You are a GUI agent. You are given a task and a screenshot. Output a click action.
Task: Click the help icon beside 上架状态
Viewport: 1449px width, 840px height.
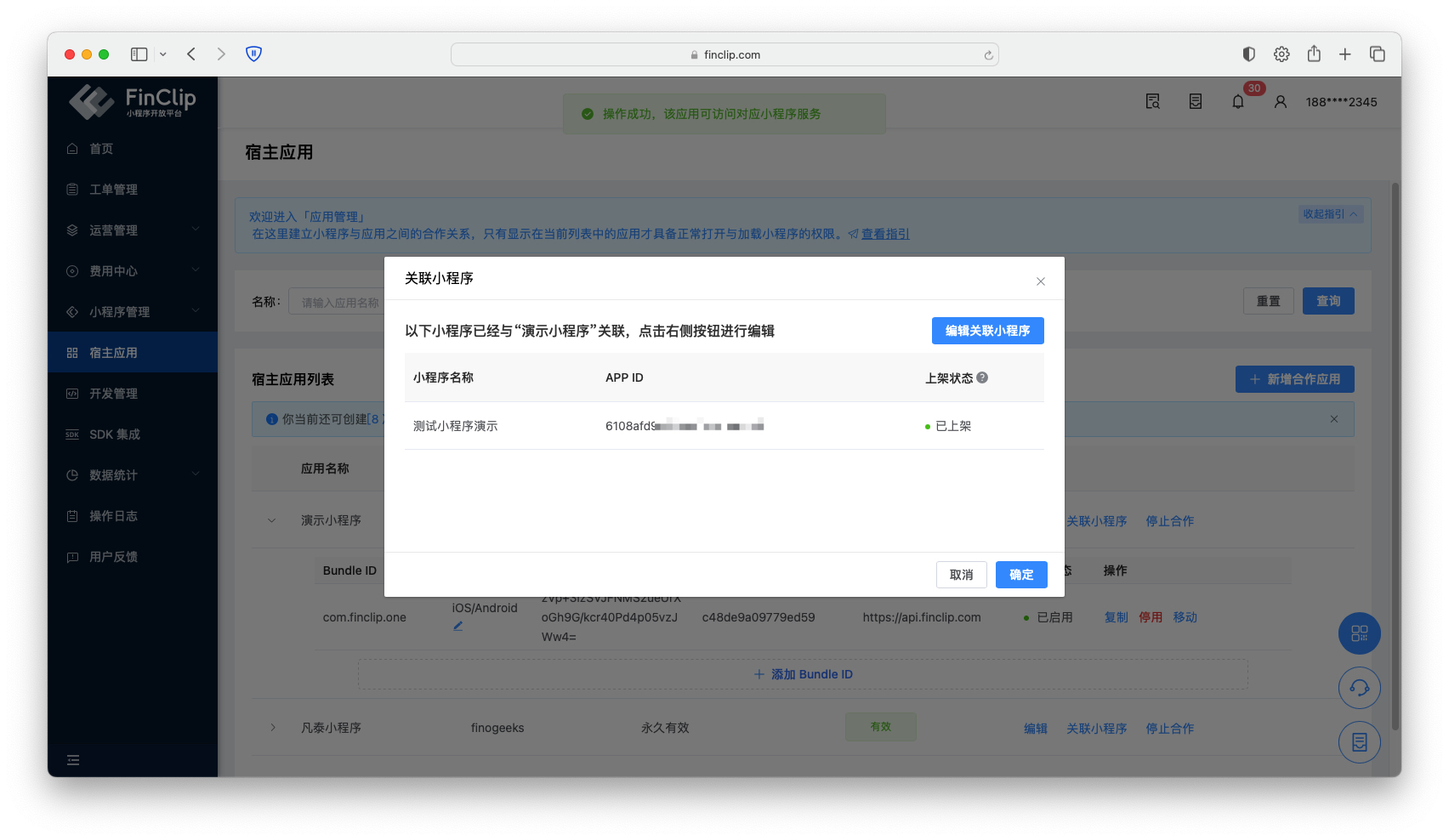[982, 377]
